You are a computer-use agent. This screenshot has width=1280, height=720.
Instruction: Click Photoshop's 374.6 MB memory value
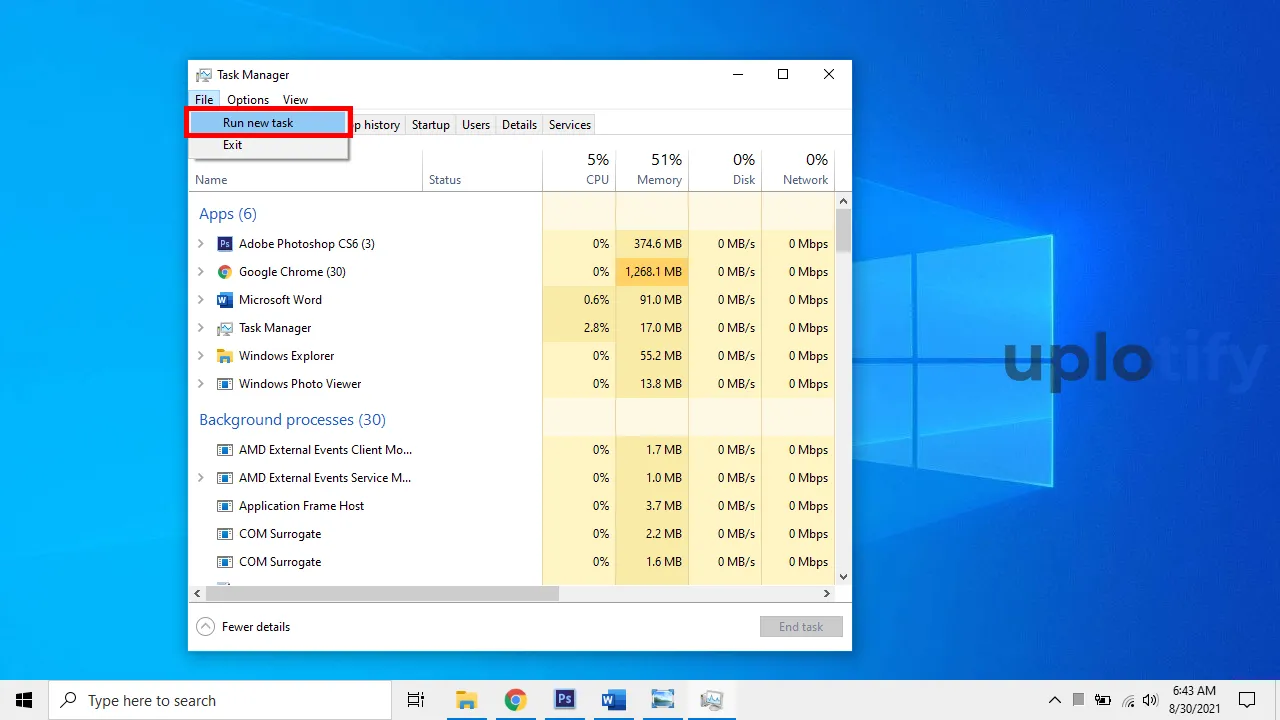(x=658, y=244)
